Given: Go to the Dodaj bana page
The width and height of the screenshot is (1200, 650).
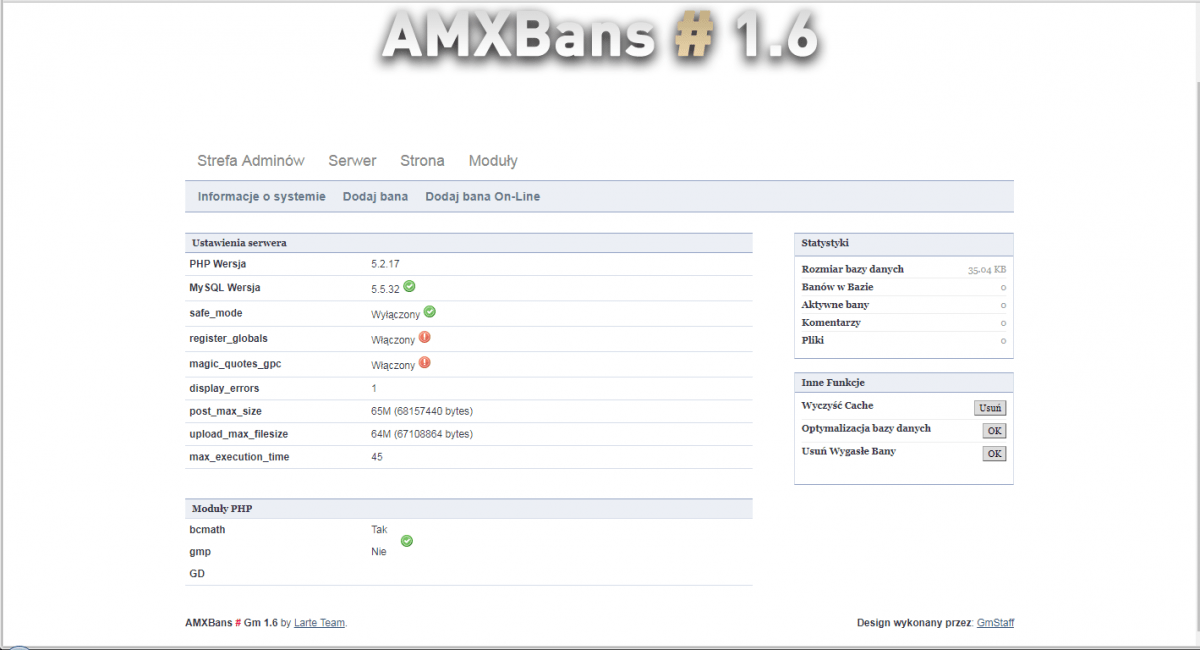Looking at the screenshot, I should point(375,197).
